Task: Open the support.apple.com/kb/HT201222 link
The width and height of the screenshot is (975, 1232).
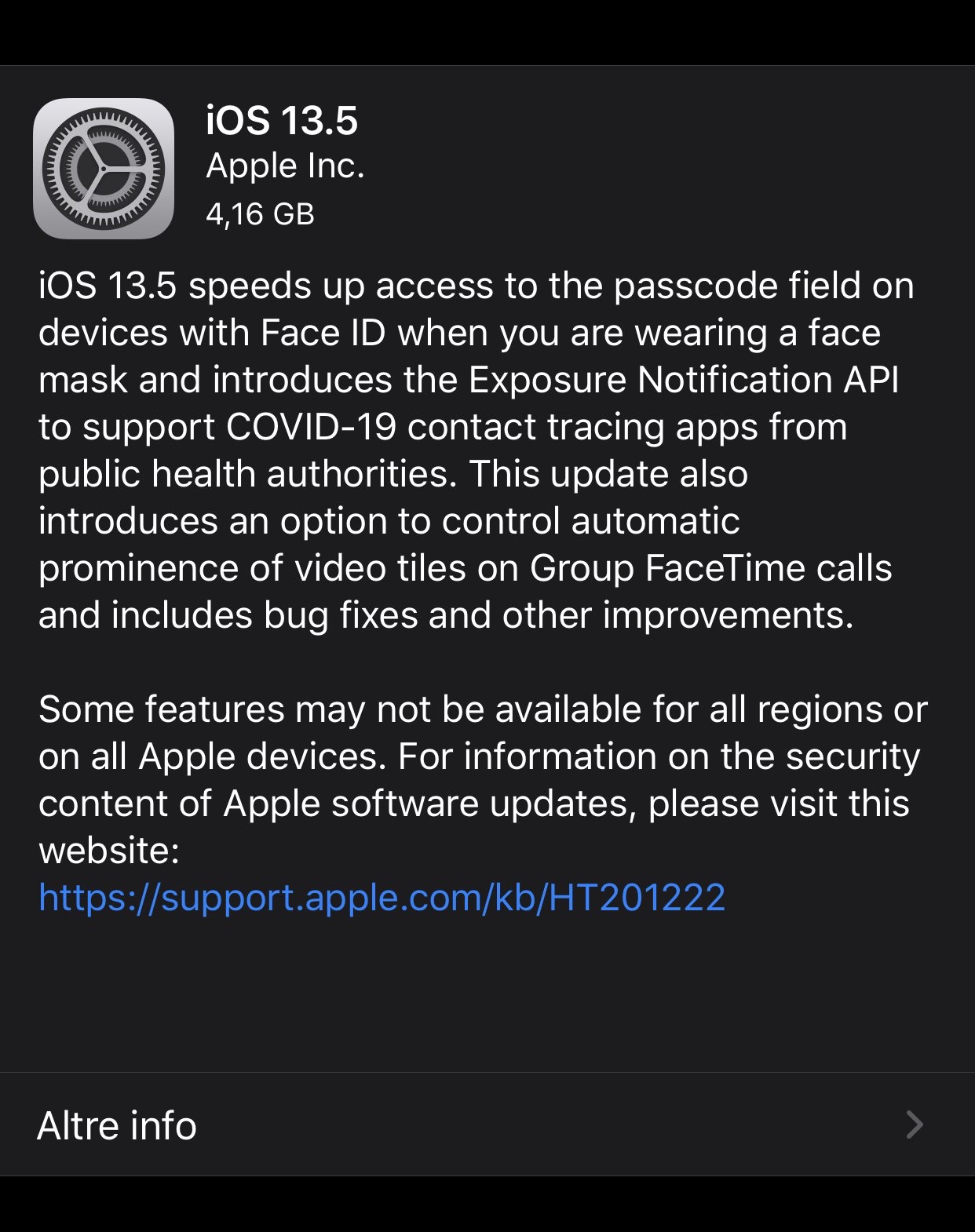Action: pos(382,898)
